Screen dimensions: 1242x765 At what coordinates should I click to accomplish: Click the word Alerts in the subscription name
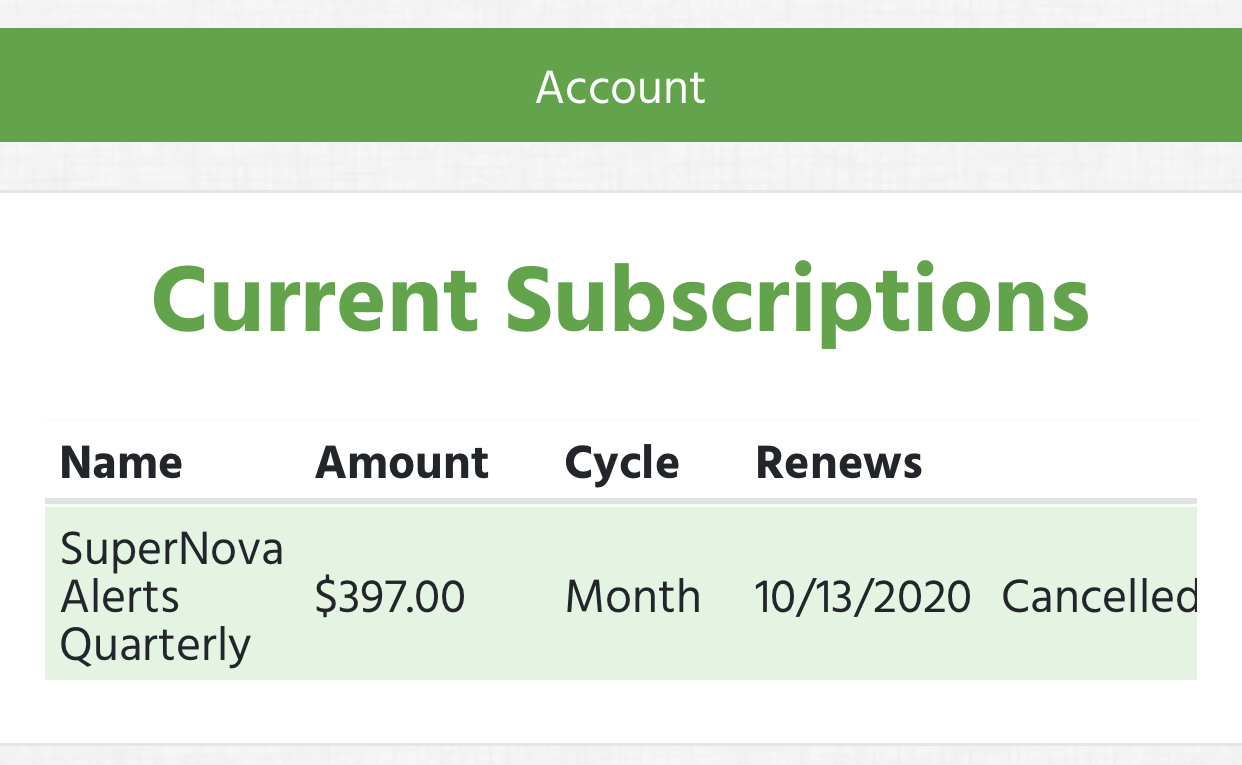pos(120,597)
